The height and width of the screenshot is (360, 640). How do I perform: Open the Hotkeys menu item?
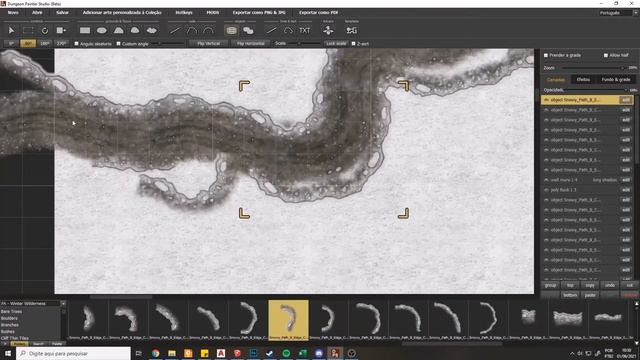(x=184, y=13)
